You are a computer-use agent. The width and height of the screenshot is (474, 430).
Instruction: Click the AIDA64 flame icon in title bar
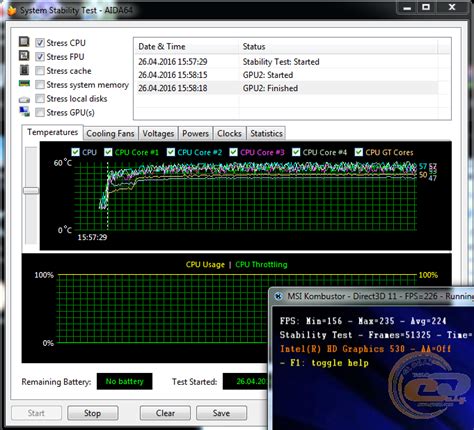[12, 11]
